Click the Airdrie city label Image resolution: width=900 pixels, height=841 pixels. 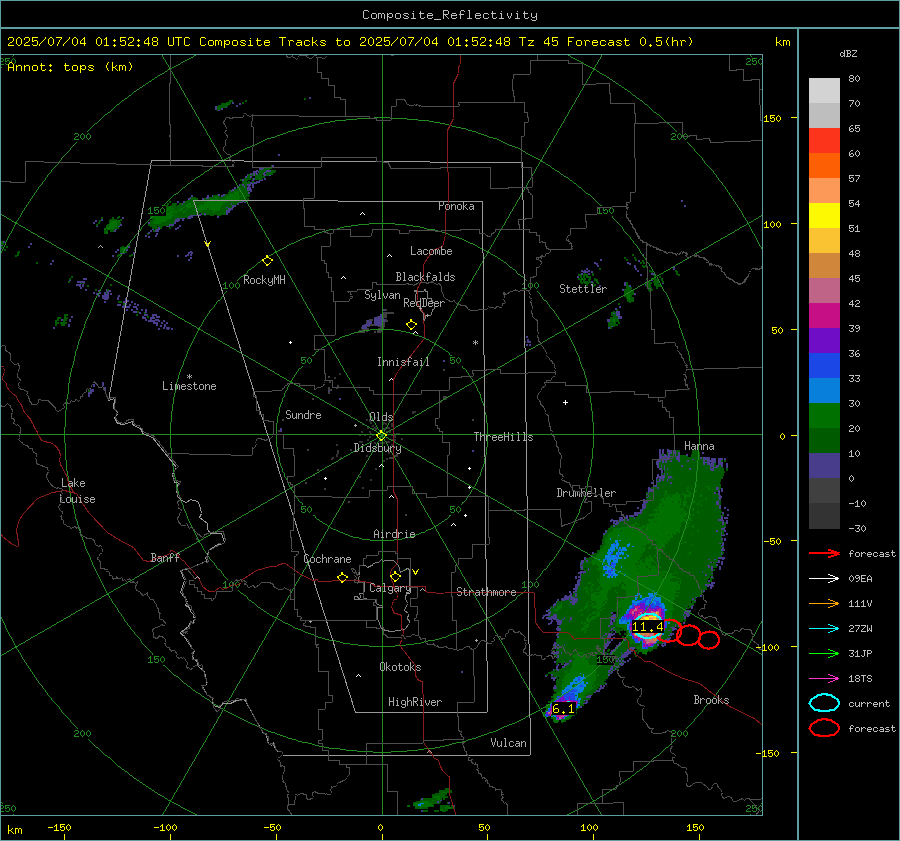point(394,534)
